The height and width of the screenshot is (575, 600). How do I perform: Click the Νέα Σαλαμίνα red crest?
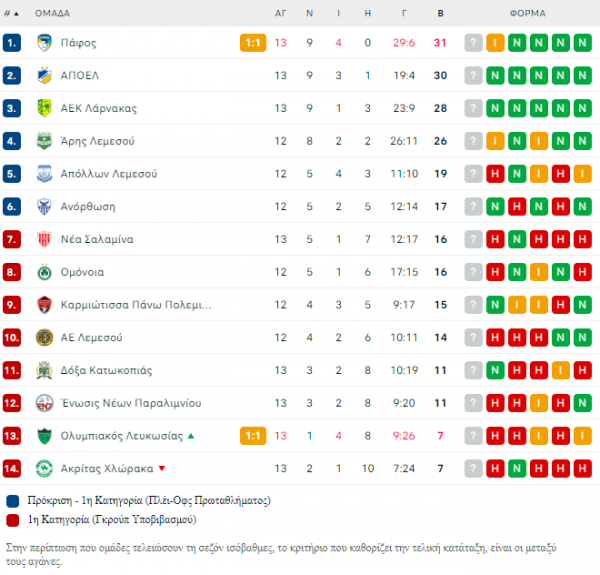(x=44, y=239)
